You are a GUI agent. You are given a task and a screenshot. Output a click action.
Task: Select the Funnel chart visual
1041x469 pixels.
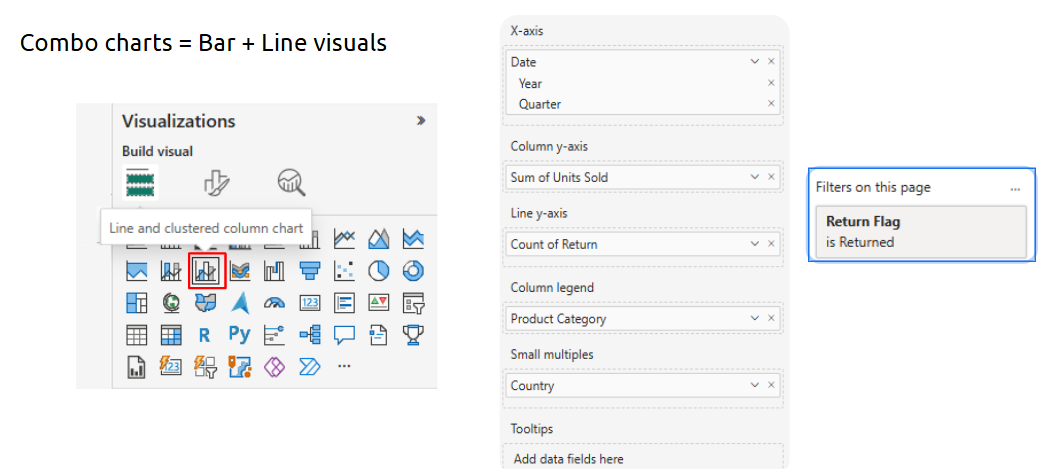pyautogui.click(x=309, y=271)
